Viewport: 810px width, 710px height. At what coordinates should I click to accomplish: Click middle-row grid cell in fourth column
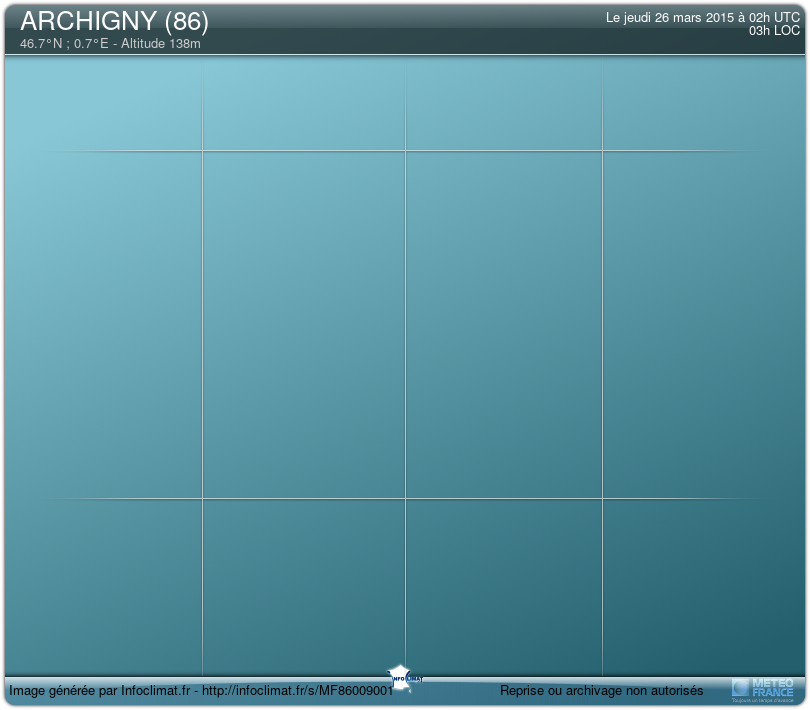pyautogui.click(x=703, y=325)
